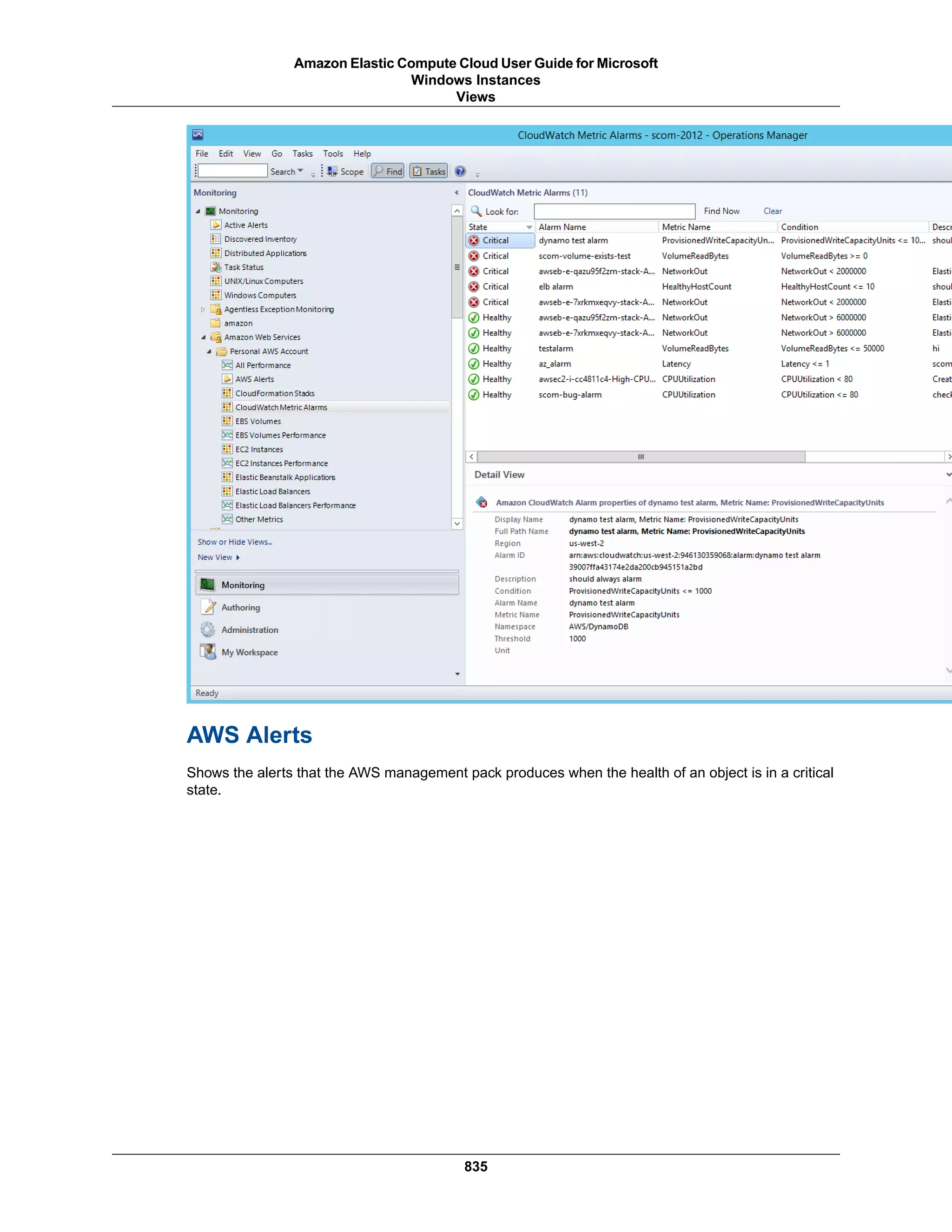The height and width of the screenshot is (1232, 952).
Task: Select the scom-bug-alarm row
Action: pyautogui.click(x=709, y=395)
